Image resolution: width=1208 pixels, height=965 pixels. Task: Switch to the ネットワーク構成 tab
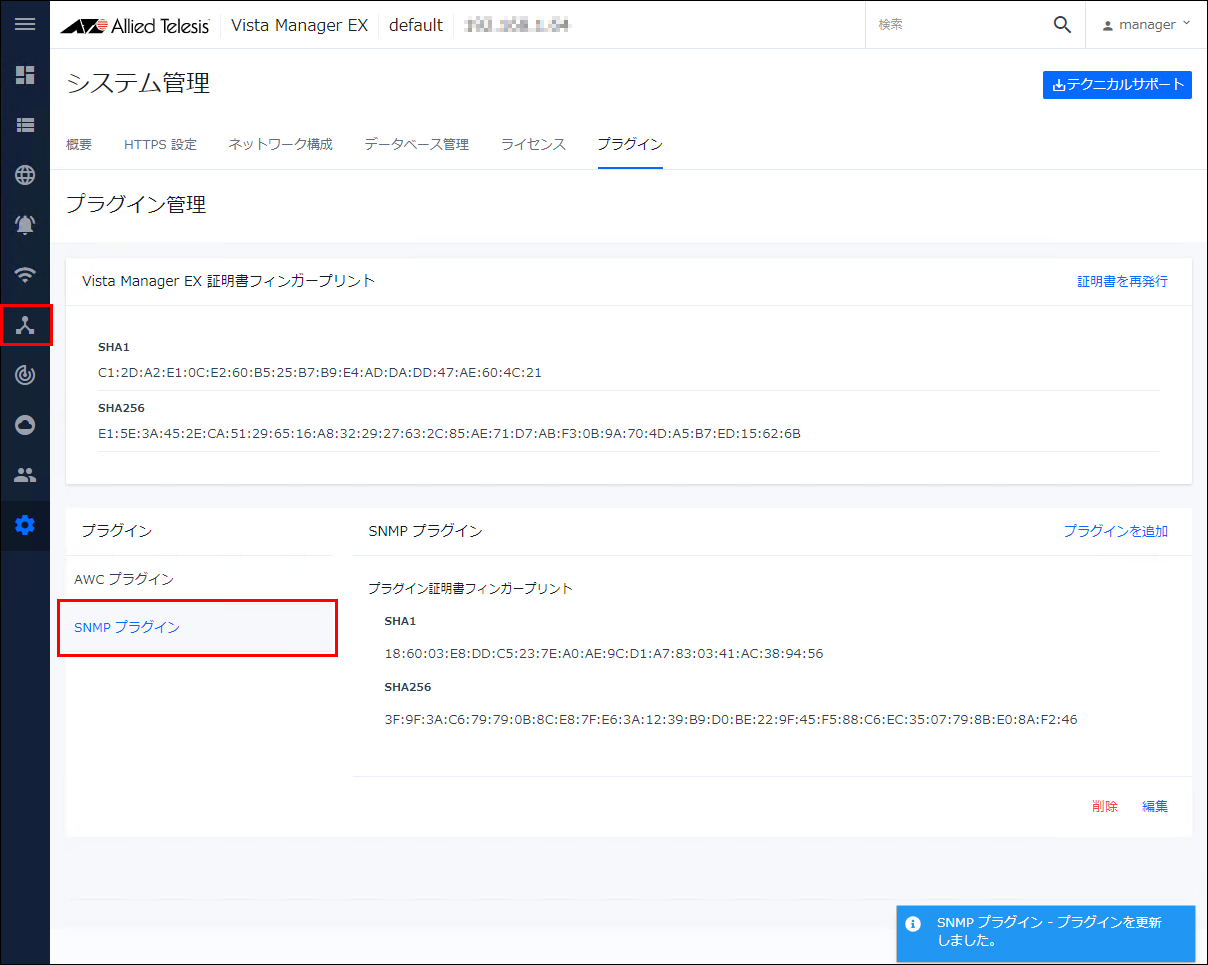pos(280,144)
